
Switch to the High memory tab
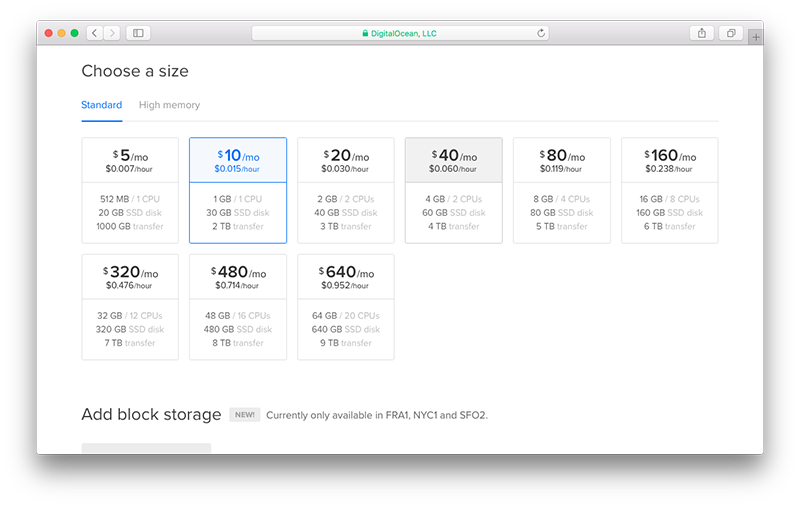click(x=169, y=105)
